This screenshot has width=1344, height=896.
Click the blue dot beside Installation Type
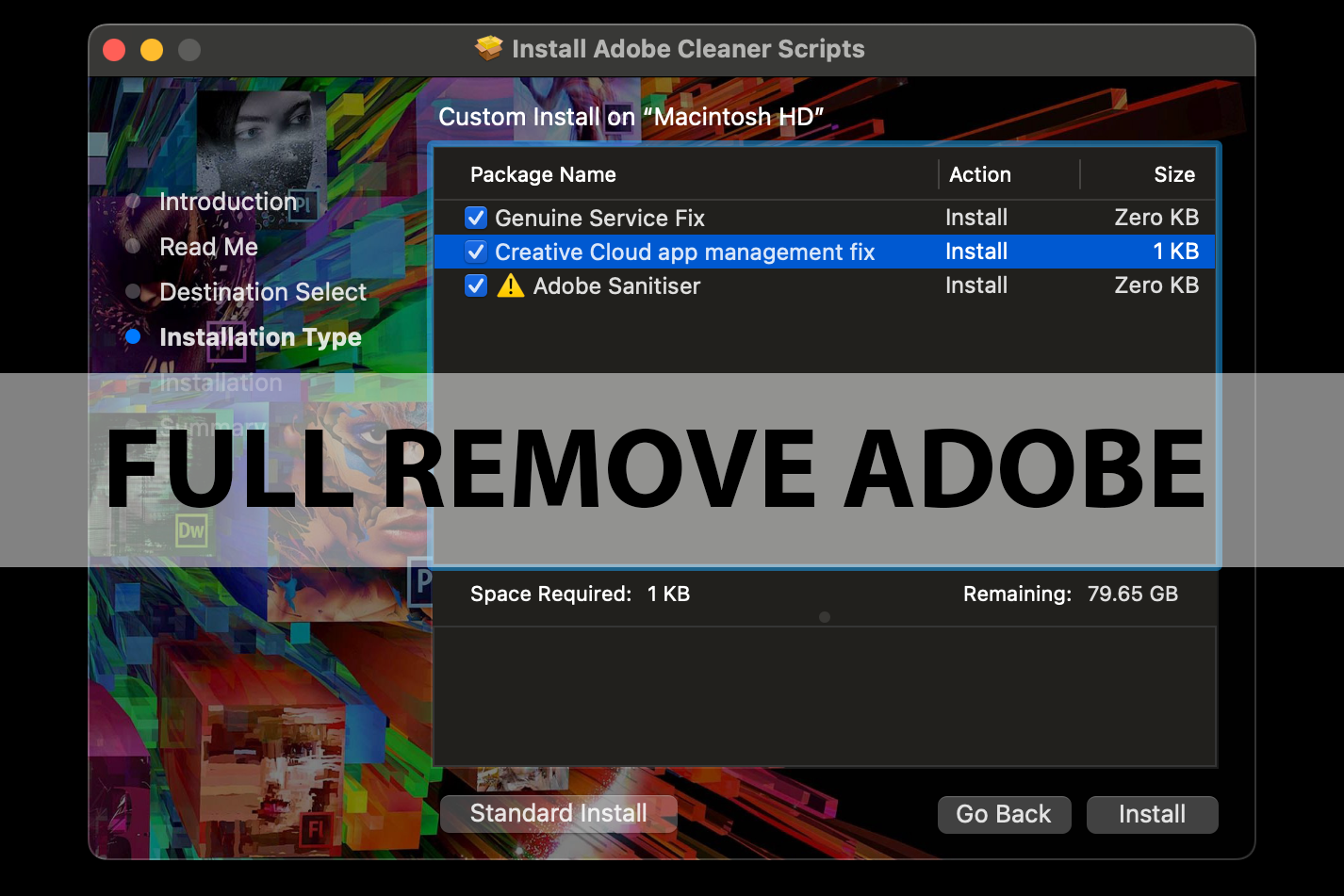tap(133, 336)
